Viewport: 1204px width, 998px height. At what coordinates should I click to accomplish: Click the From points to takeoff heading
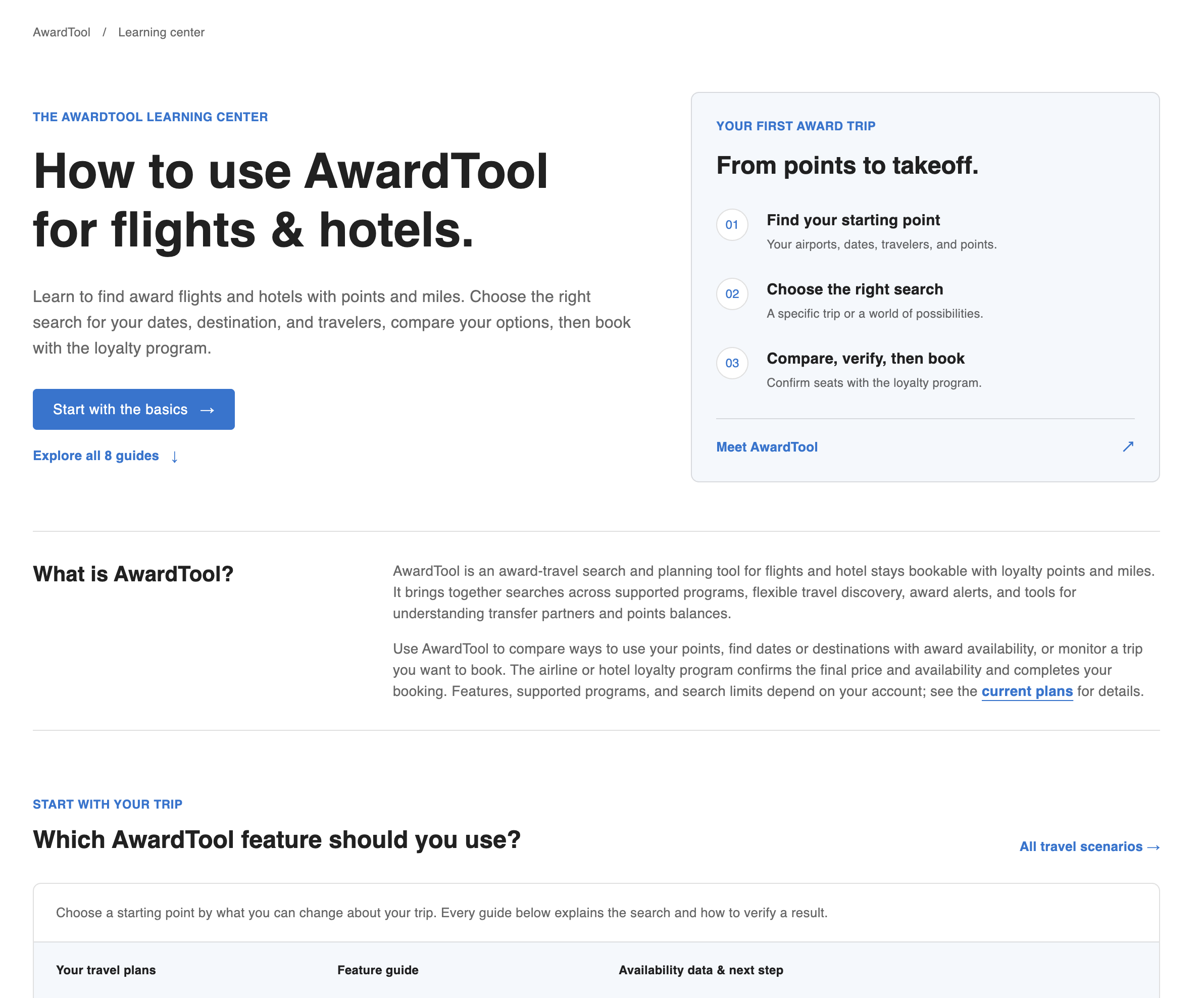tap(847, 165)
